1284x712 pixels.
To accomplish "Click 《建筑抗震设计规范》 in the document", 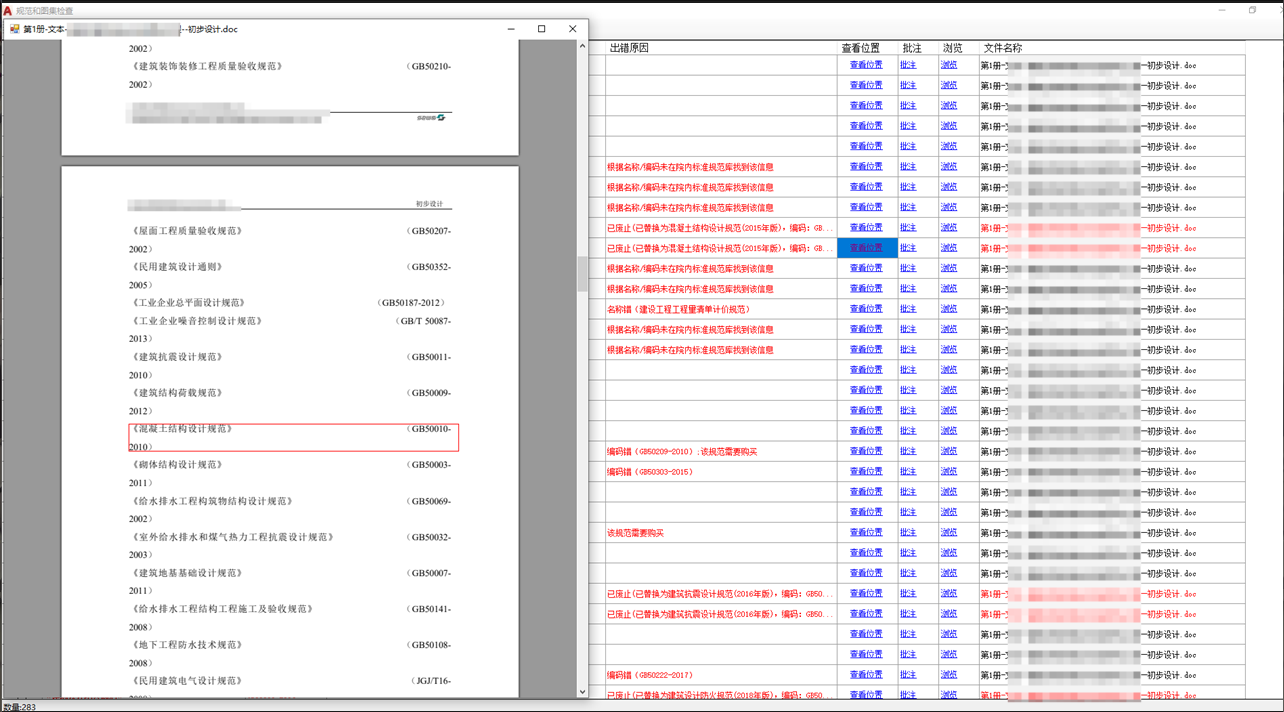I will [177, 357].
